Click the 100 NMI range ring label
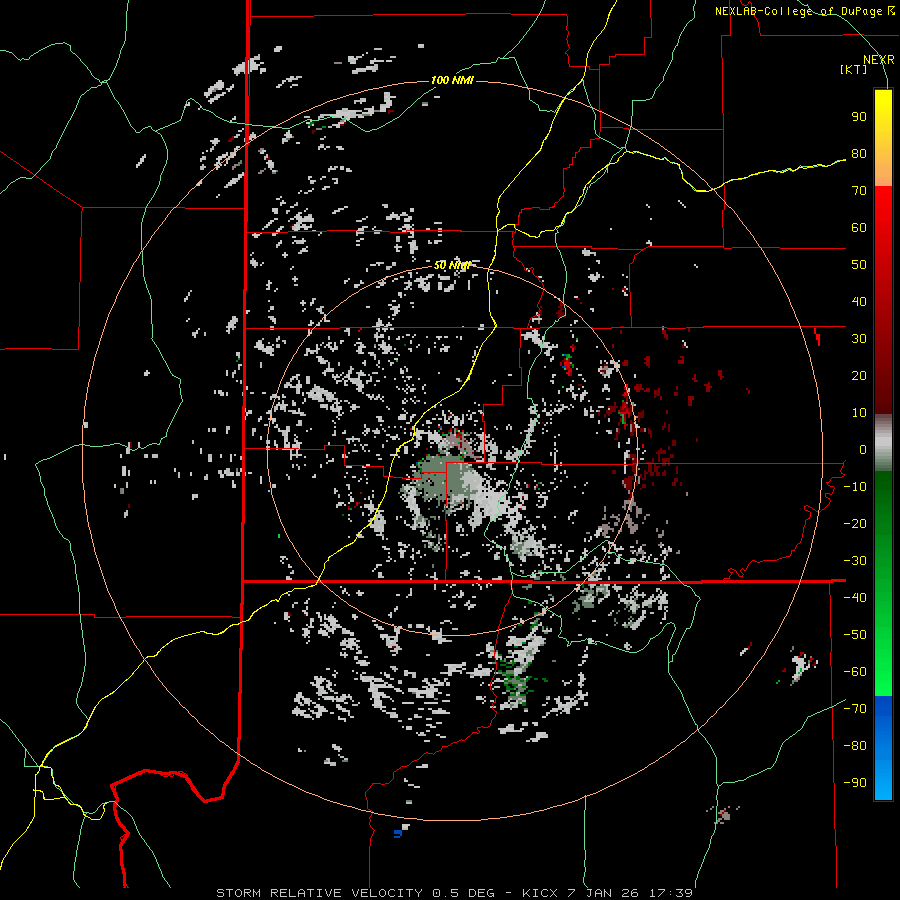Screen dimensions: 900x900 tap(452, 80)
